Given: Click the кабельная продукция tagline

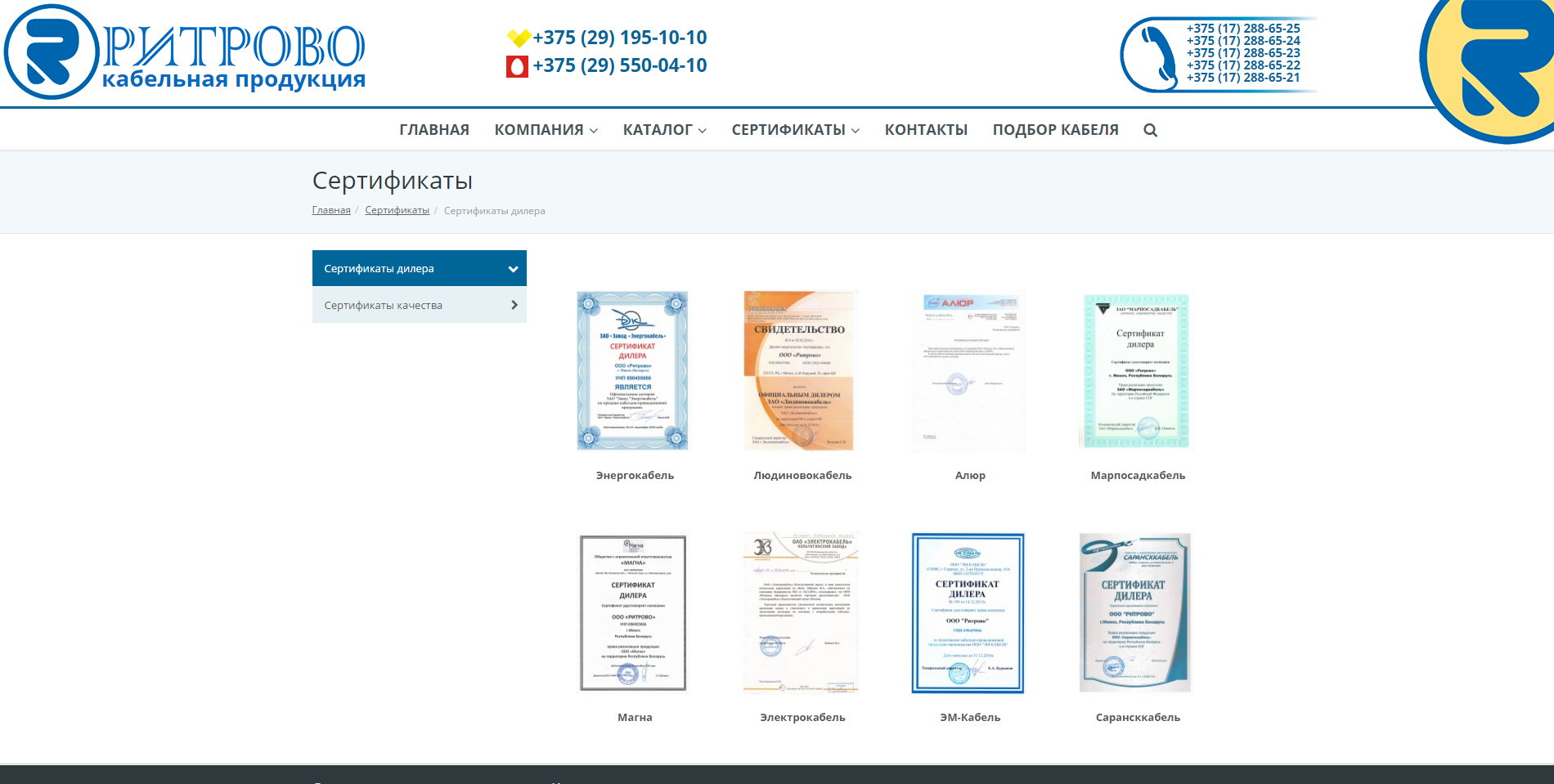Looking at the screenshot, I should click(234, 80).
